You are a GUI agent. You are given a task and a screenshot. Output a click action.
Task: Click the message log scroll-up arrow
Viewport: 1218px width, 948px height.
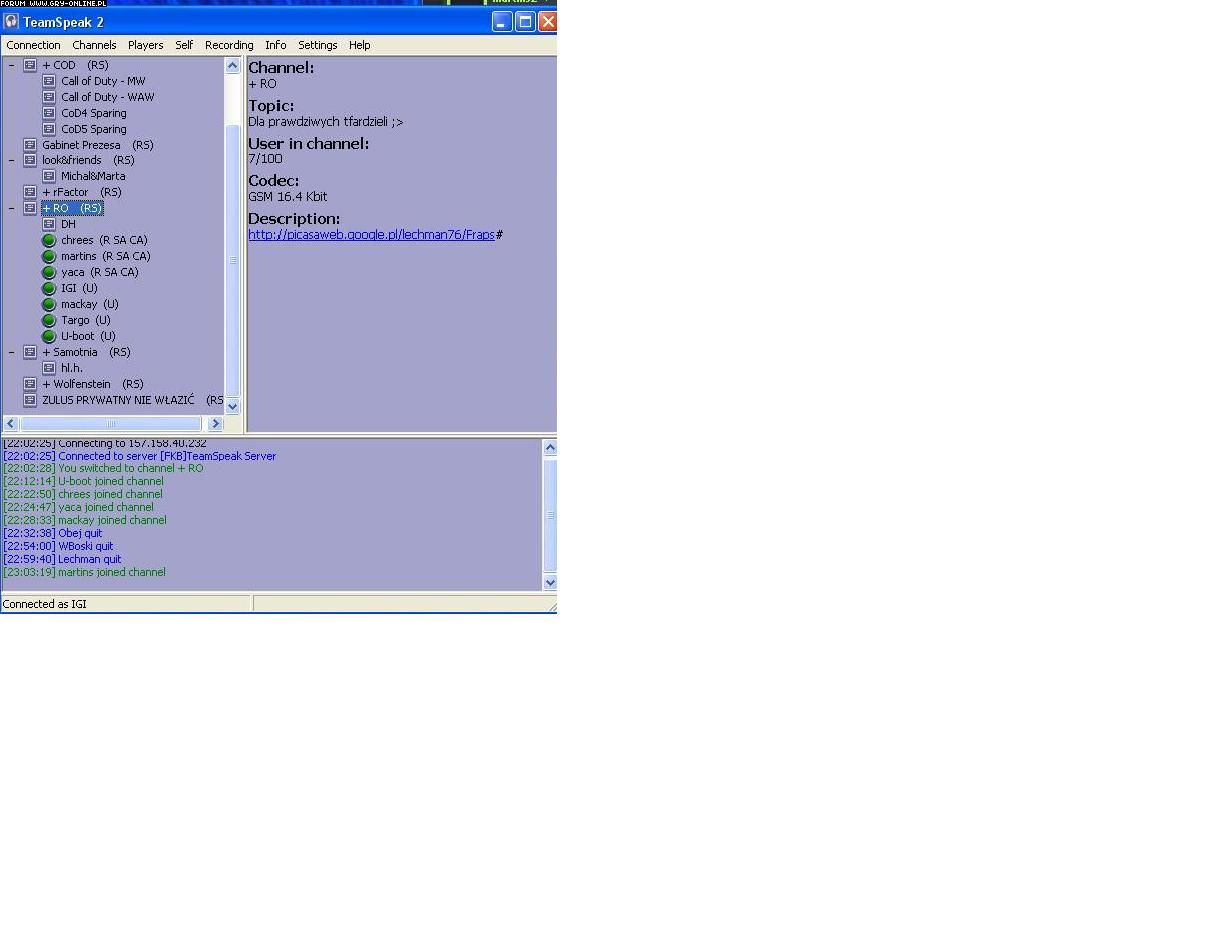coord(550,448)
